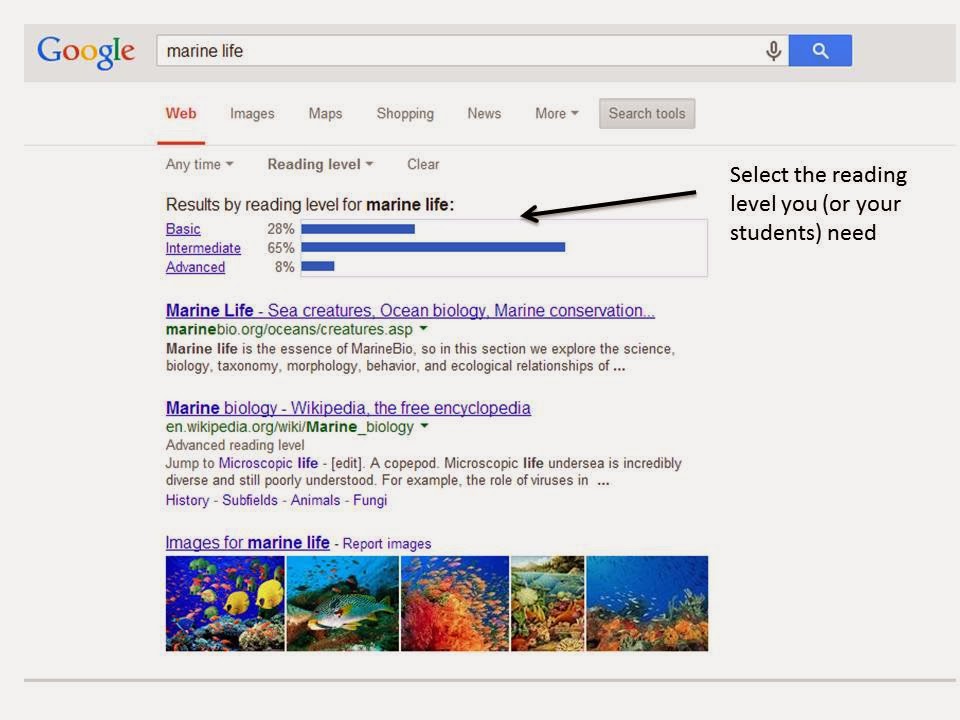Select the Basic reading level filter

183,229
